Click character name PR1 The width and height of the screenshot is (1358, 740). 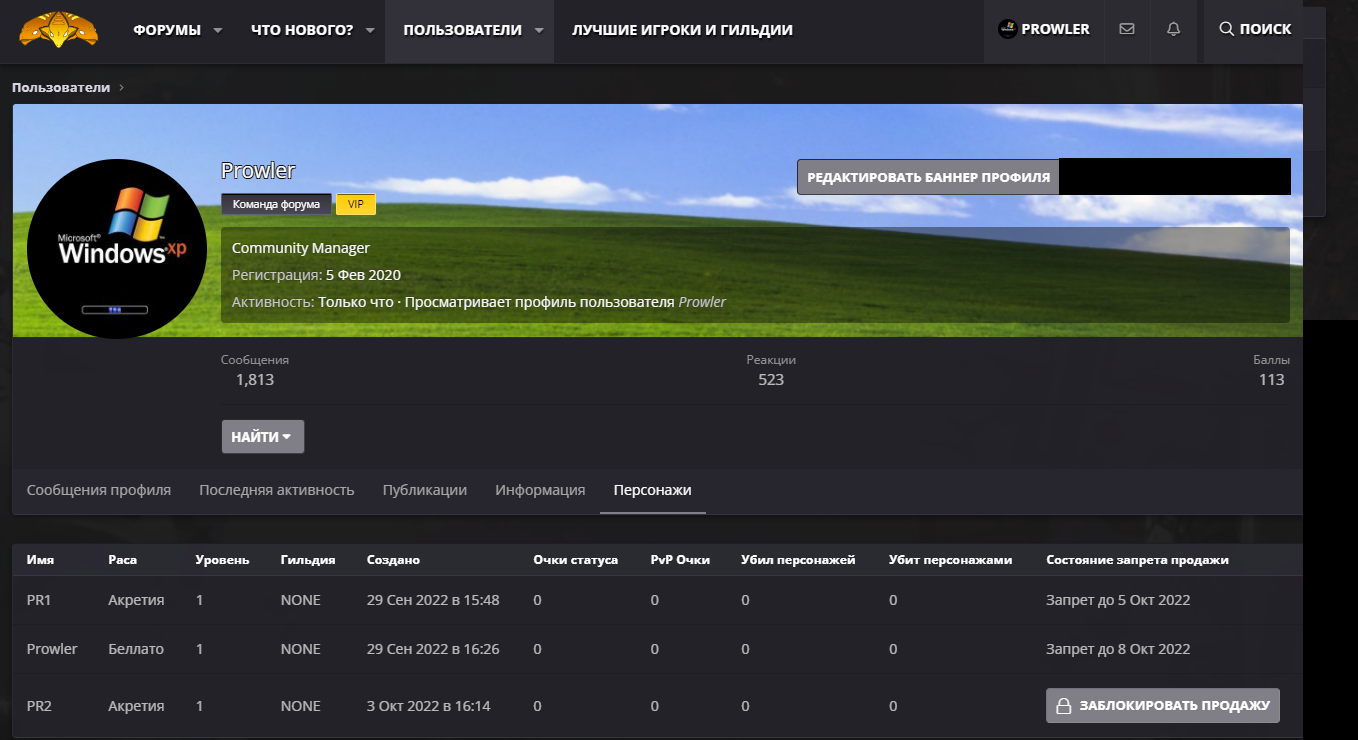point(39,600)
